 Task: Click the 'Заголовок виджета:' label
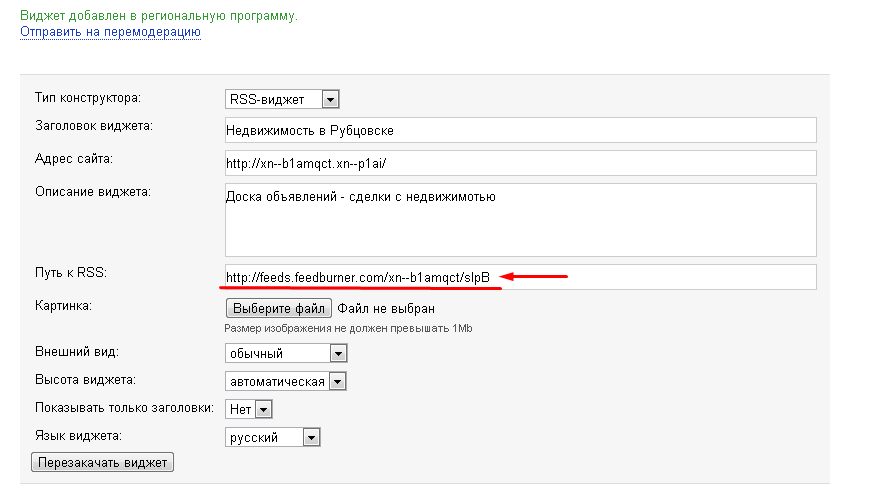point(94,126)
